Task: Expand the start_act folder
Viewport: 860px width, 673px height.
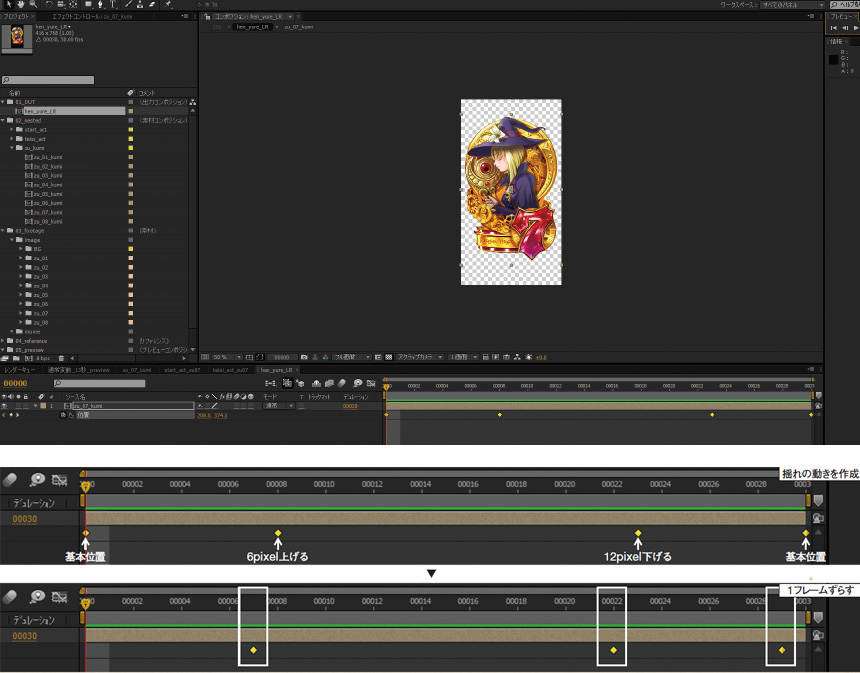Action: tap(12, 129)
